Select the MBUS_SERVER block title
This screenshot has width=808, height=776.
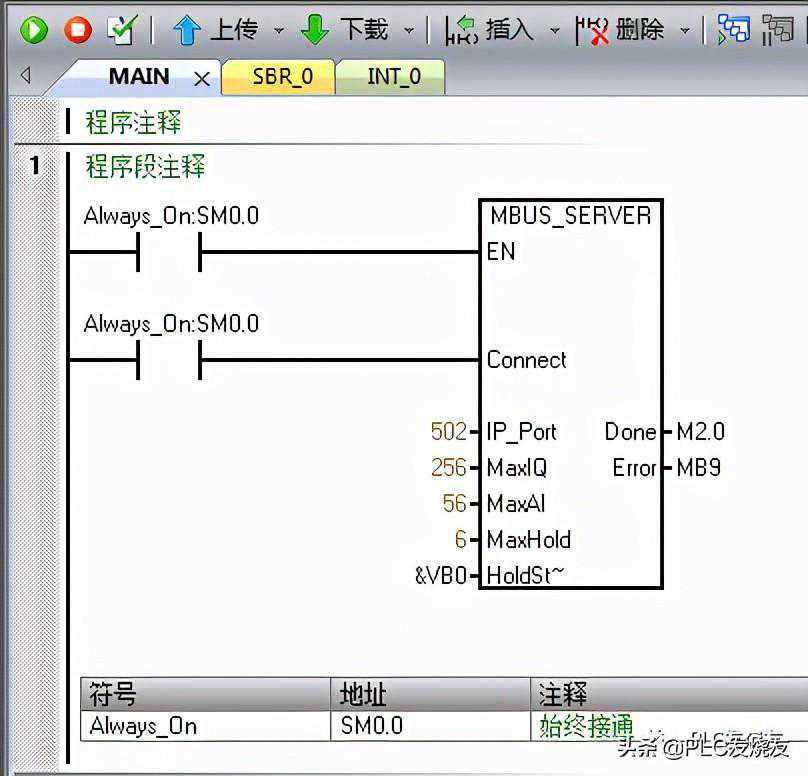[570, 216]
